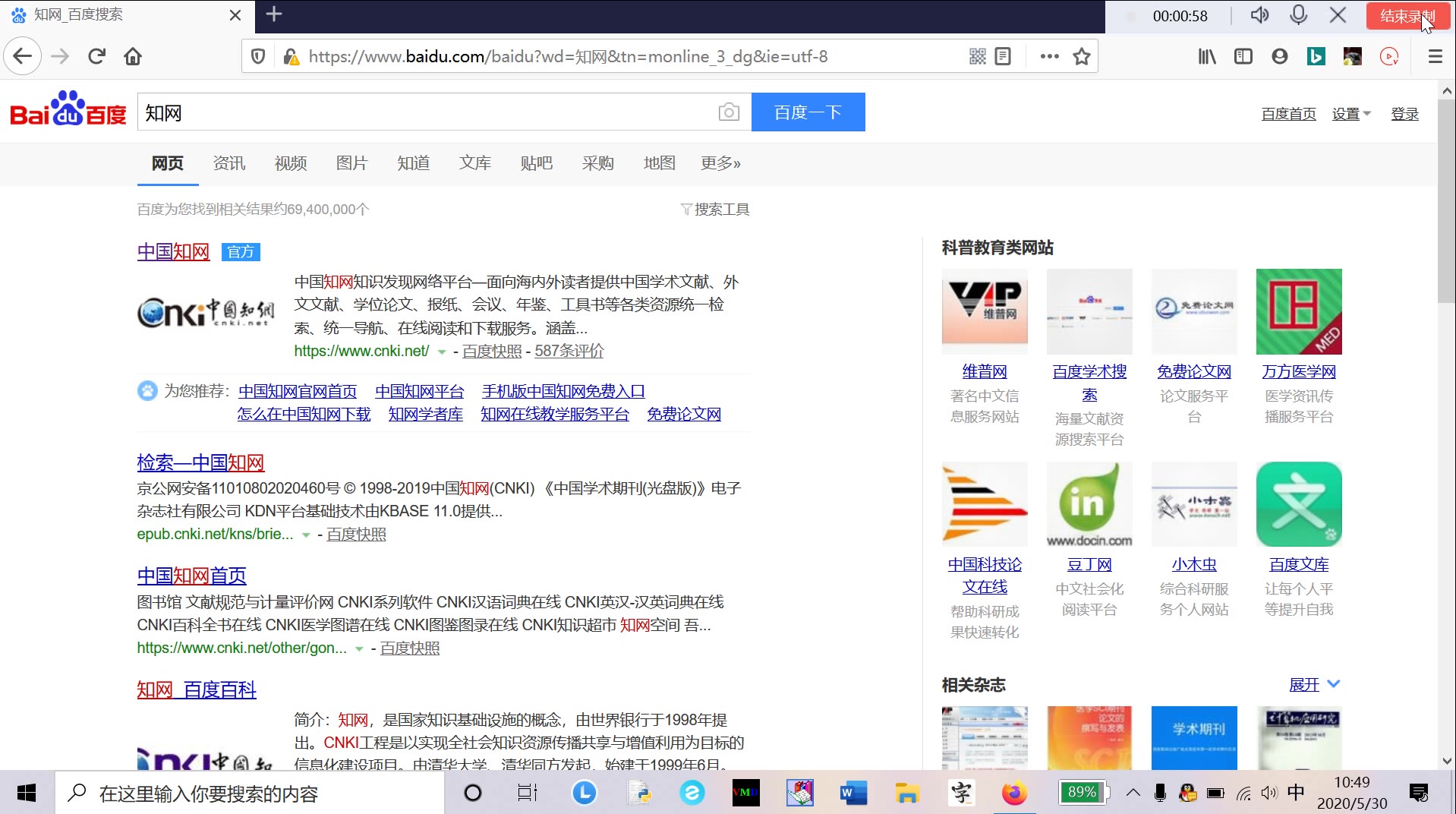Open page actions three-dot menu
Image resolution: width=1456 pixels, height=814 pixels.
[1049, 56]
